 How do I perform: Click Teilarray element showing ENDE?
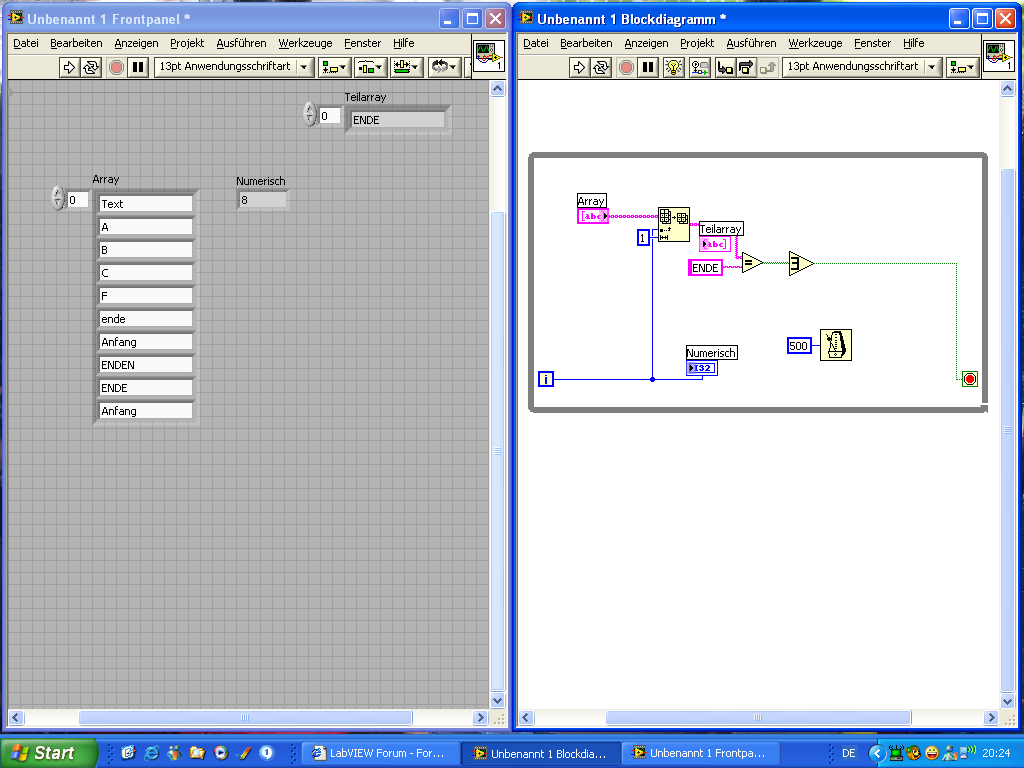click(x=398, y=120)
